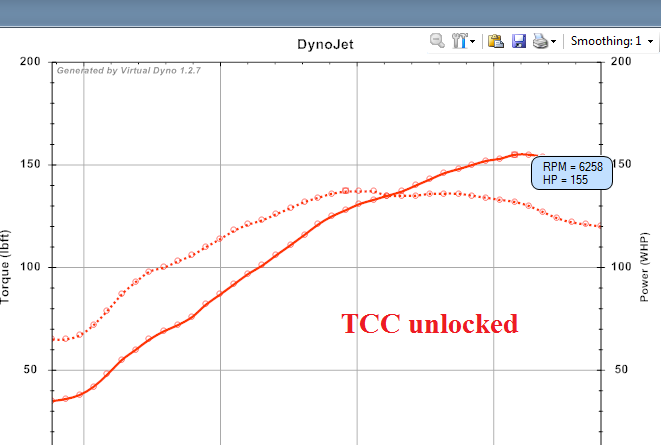
Task: Select the DynoJet chart title
Action: pos(325,44)
